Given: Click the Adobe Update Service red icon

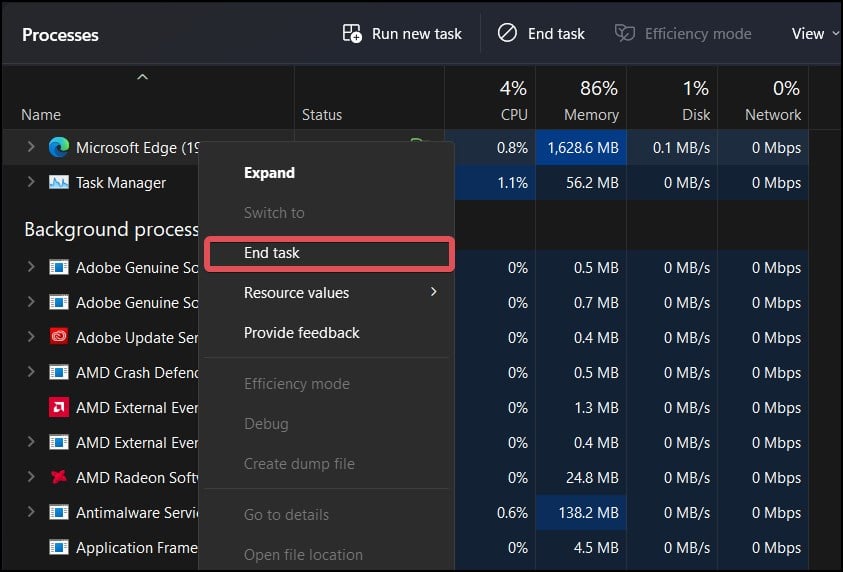Looking at the screenshot, I should pyautogui.click(x=59, y=337).
